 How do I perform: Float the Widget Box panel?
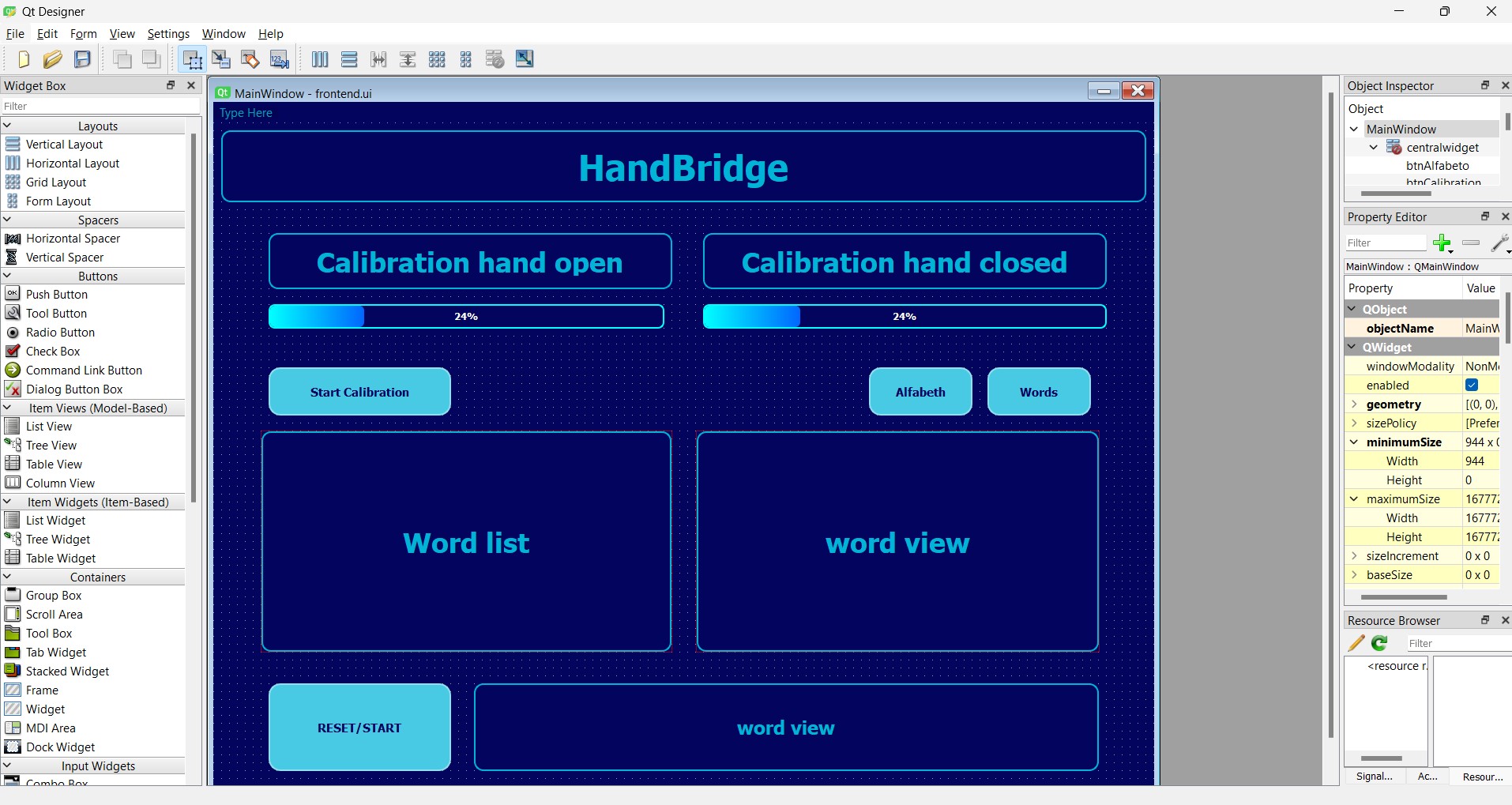tap(171, 85)
